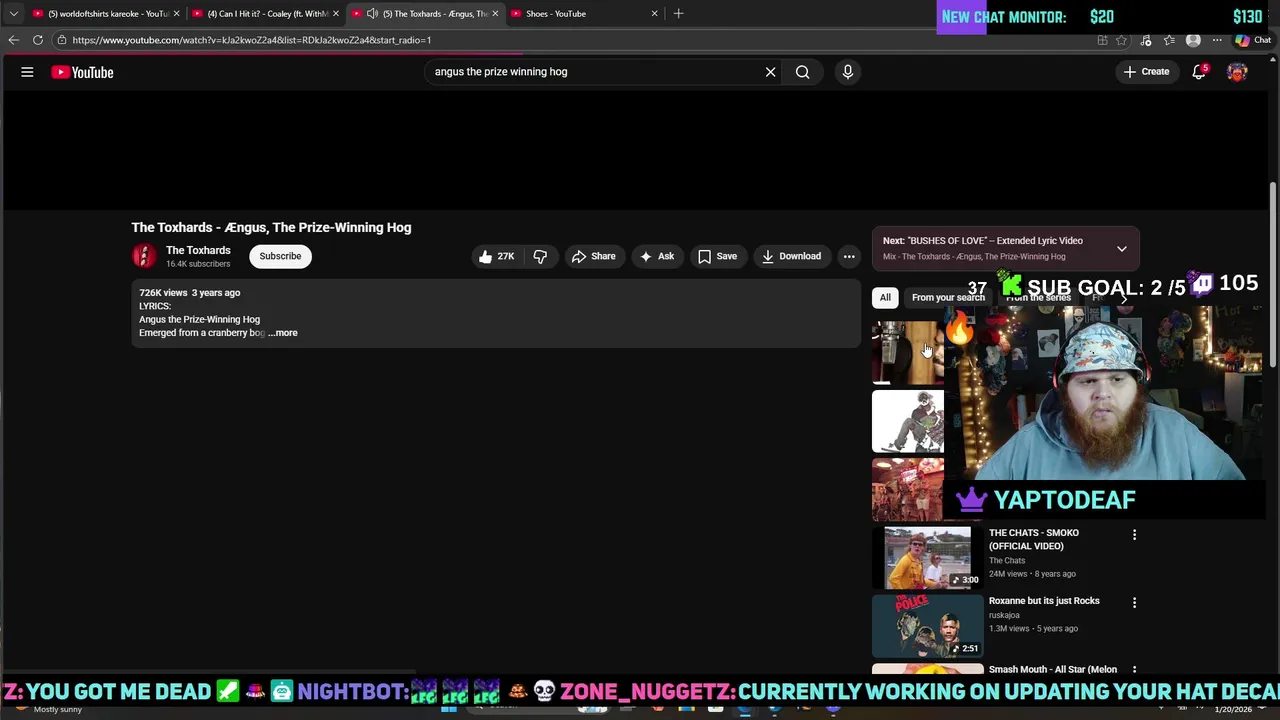Click THE CHATS - SMOKO title
This screenshot has width=1280, height=720.
(1034, 540)
